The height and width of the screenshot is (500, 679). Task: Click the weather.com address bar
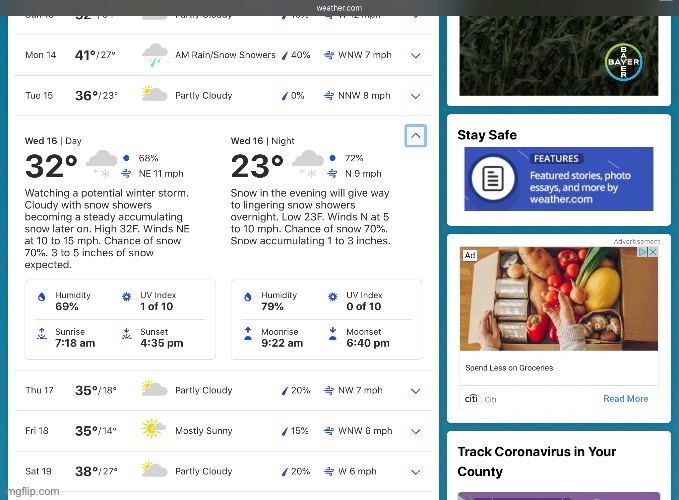(339, 8)
